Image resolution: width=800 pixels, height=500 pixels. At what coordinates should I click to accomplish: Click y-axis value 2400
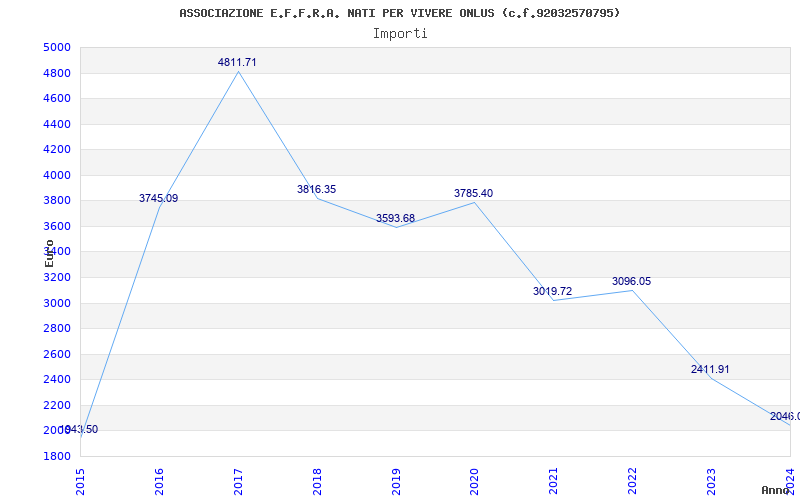[56, 380]
